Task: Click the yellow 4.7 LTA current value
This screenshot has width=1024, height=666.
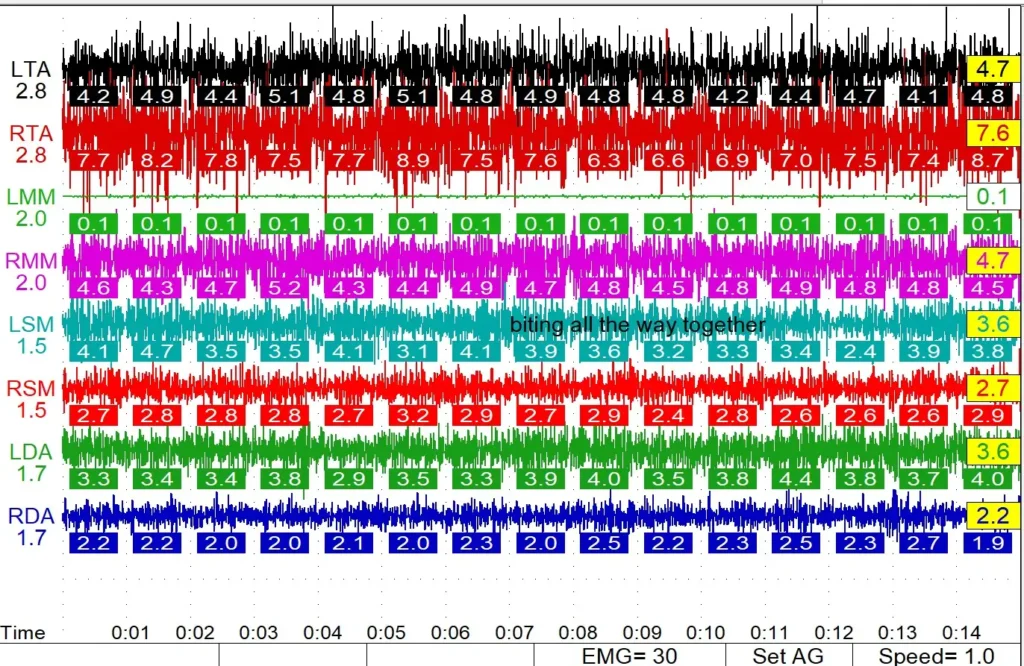Action: 993,69
